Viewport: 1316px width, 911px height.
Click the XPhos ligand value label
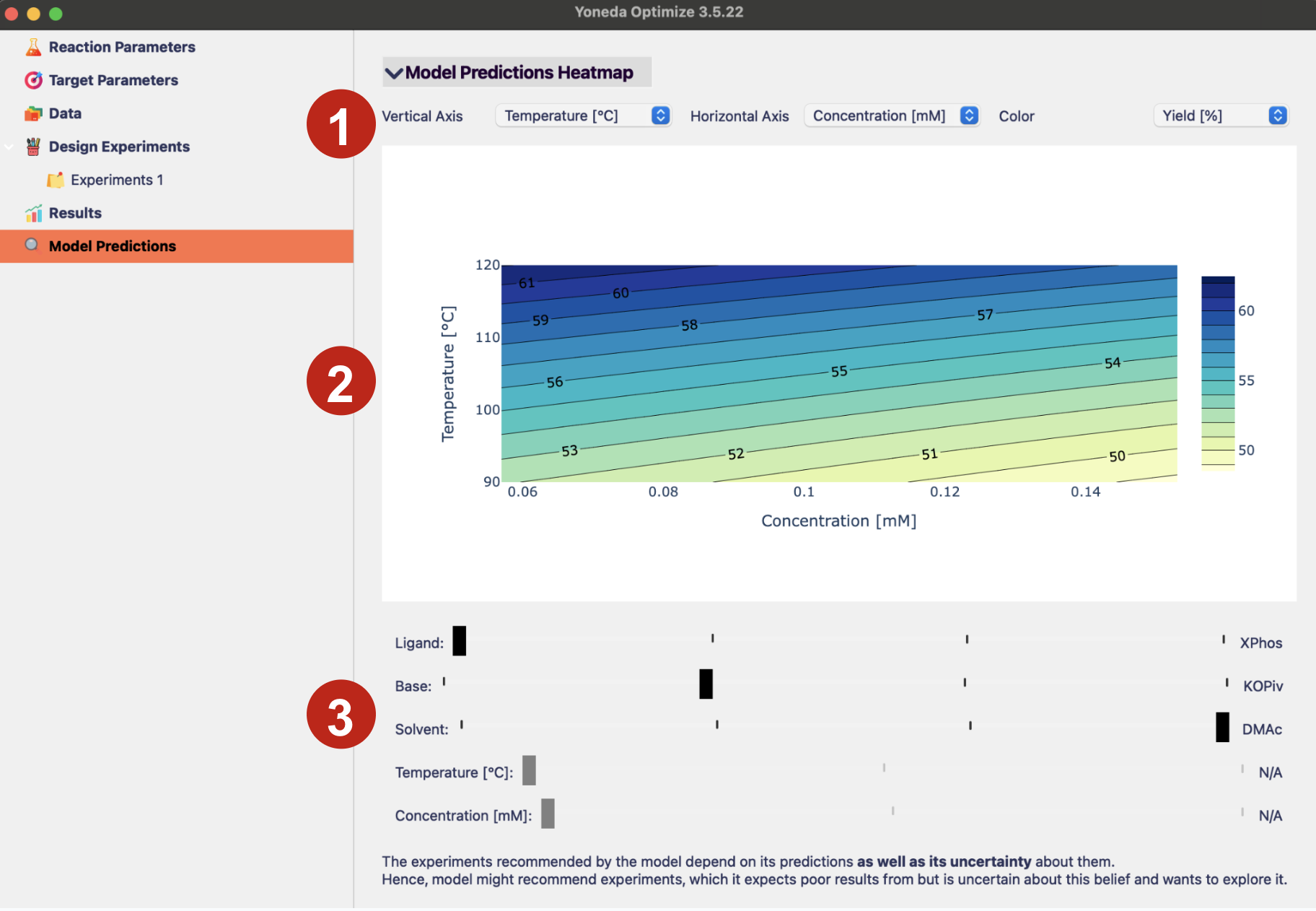click(1261, 643)
